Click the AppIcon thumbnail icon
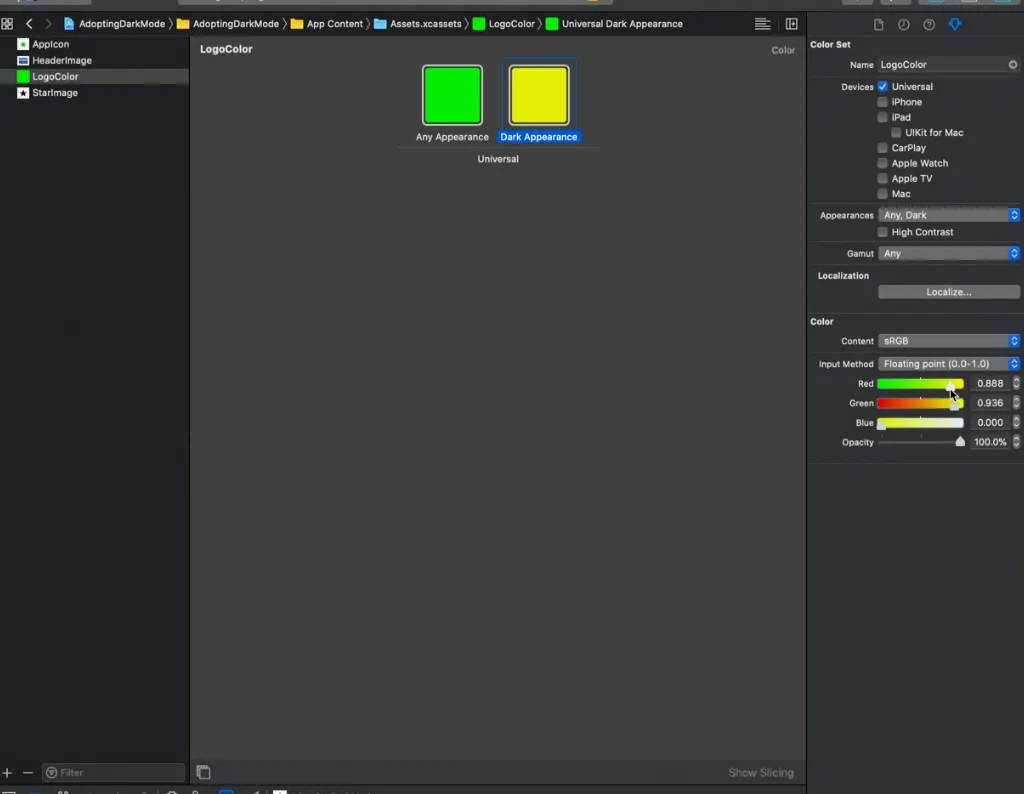 tap(23, 44)
